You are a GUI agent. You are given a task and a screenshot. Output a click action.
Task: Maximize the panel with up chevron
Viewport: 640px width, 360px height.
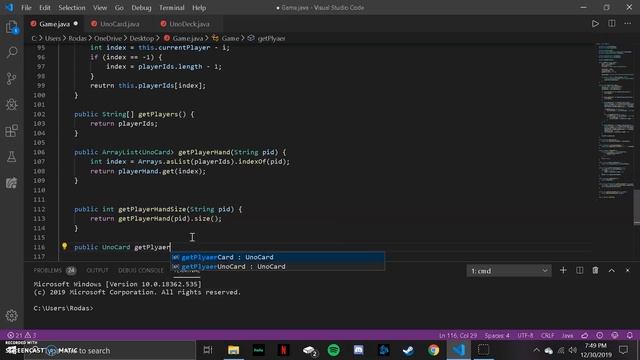click(611, 270)
